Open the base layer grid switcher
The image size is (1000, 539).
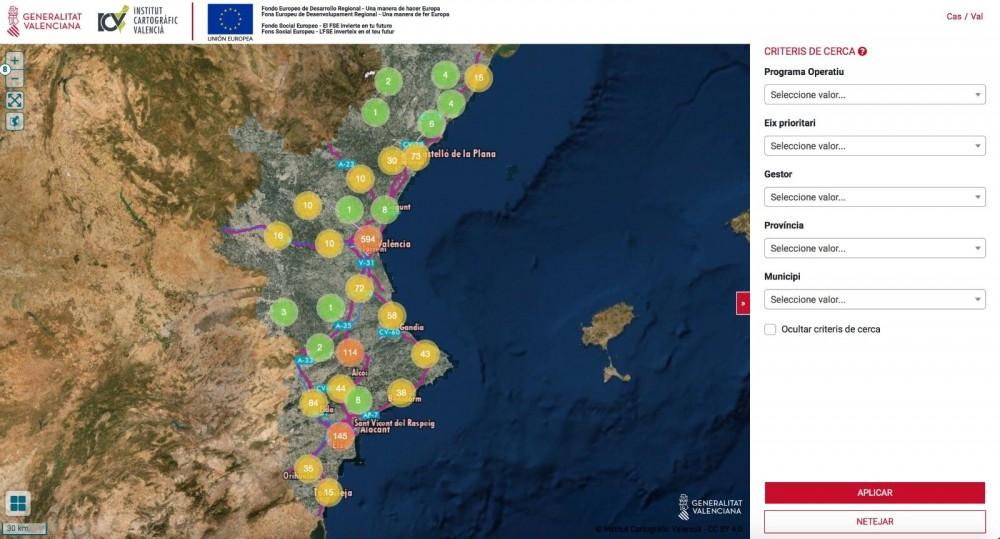click(x=18, y=502)
